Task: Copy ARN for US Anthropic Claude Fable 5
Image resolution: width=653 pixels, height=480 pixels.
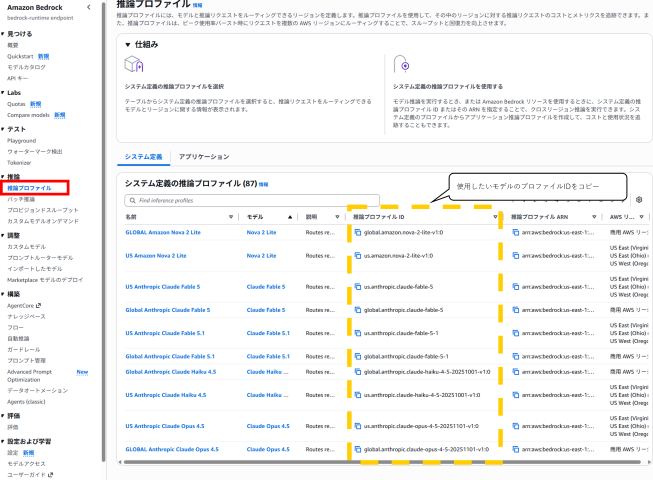Action: [x=516, y=286]
